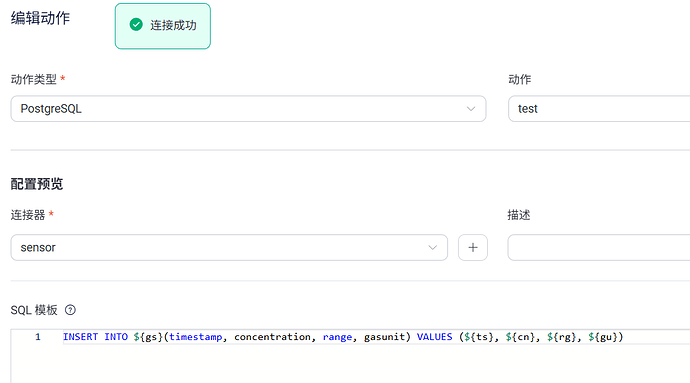
Task: Click the 配置预览 section heading
Action: (37, 184)
